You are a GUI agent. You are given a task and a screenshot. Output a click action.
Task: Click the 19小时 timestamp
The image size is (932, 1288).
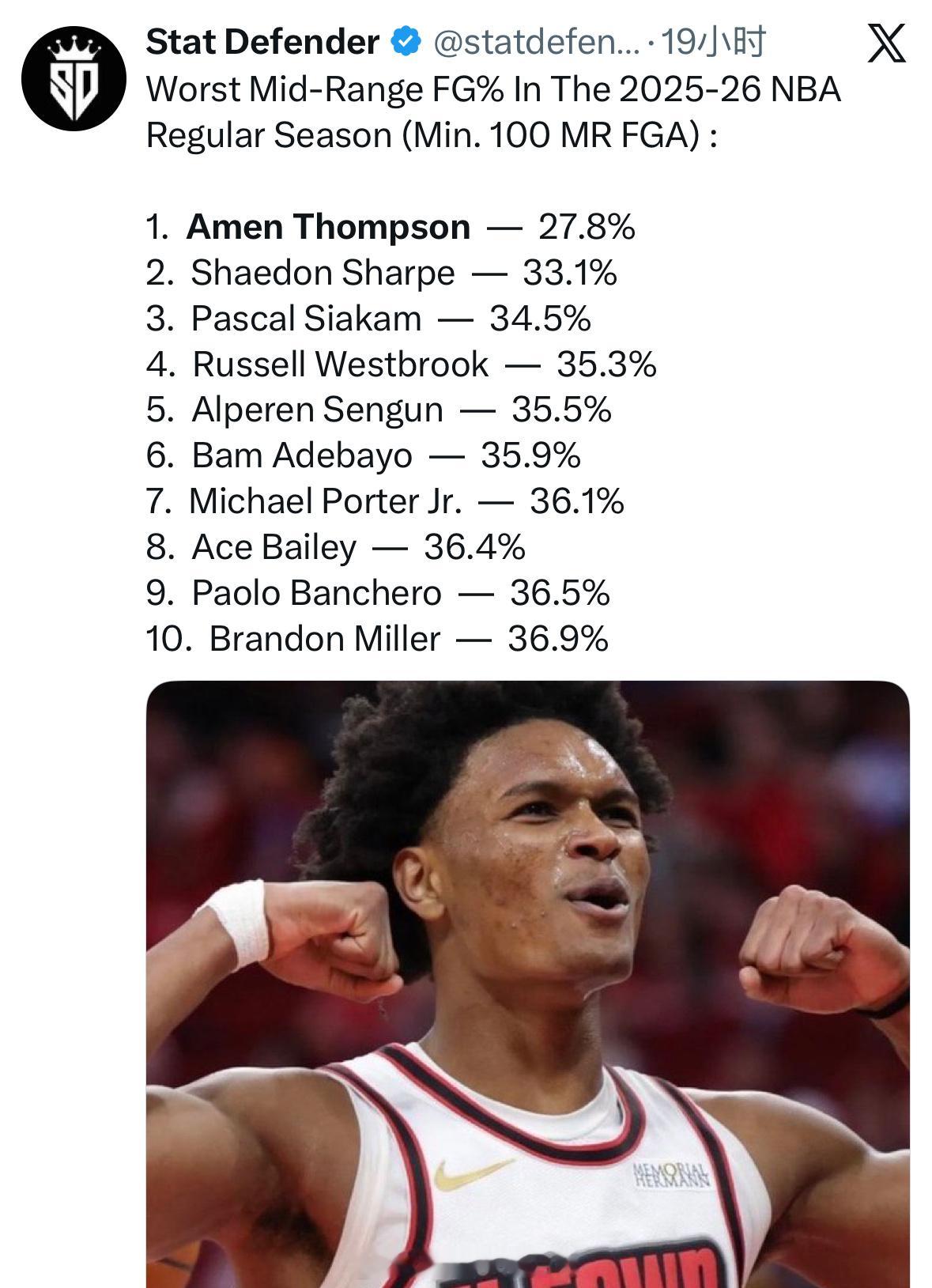[712, 42]
